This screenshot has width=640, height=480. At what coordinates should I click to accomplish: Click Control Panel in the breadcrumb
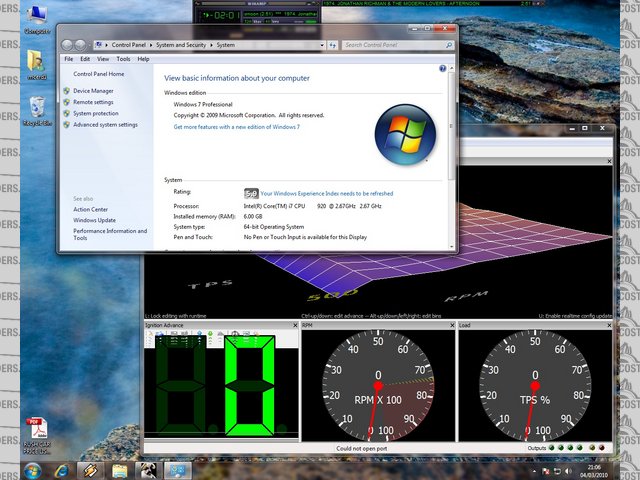[x=129, y=45]
